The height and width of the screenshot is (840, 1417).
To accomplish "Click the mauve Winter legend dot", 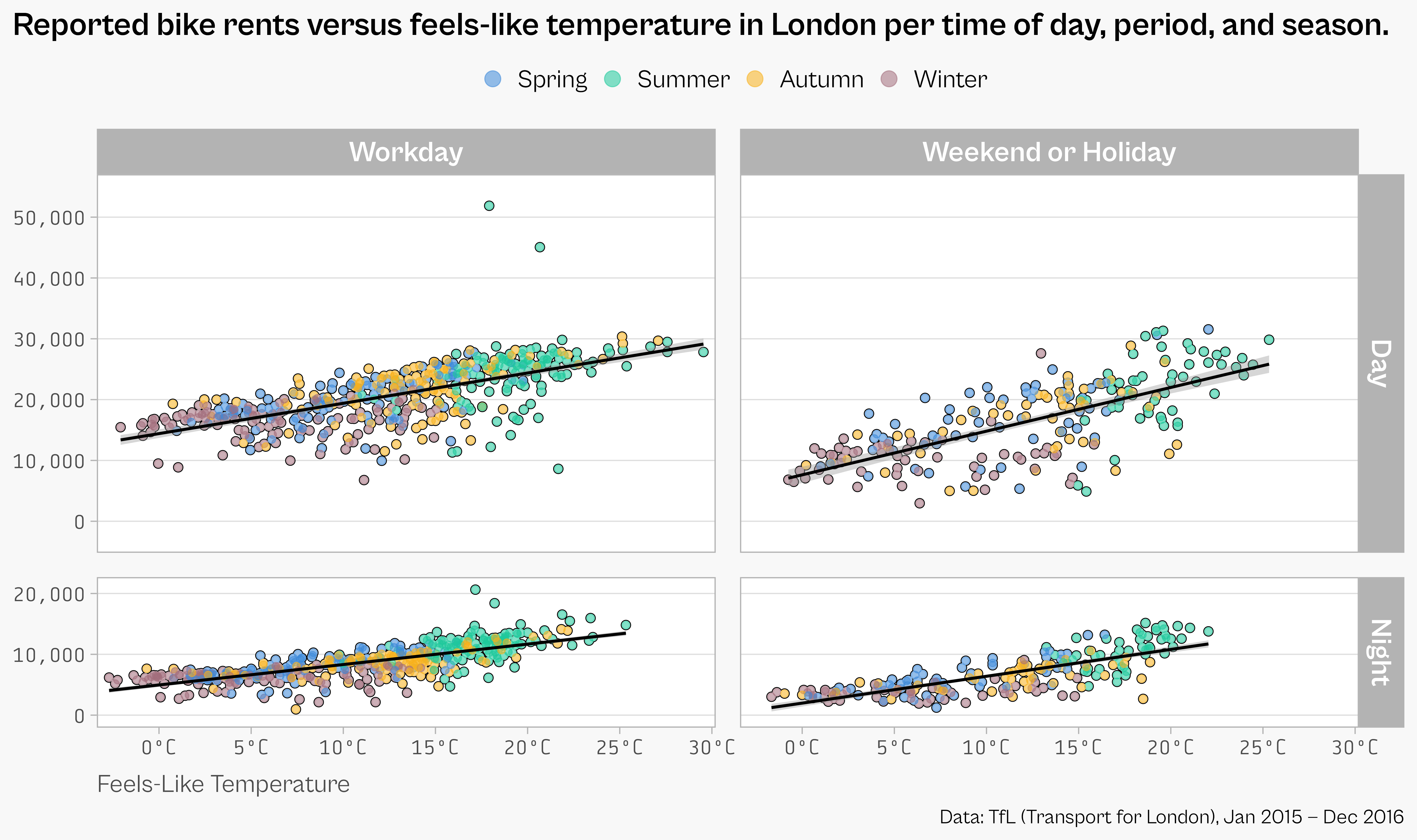I will (889, 79).
